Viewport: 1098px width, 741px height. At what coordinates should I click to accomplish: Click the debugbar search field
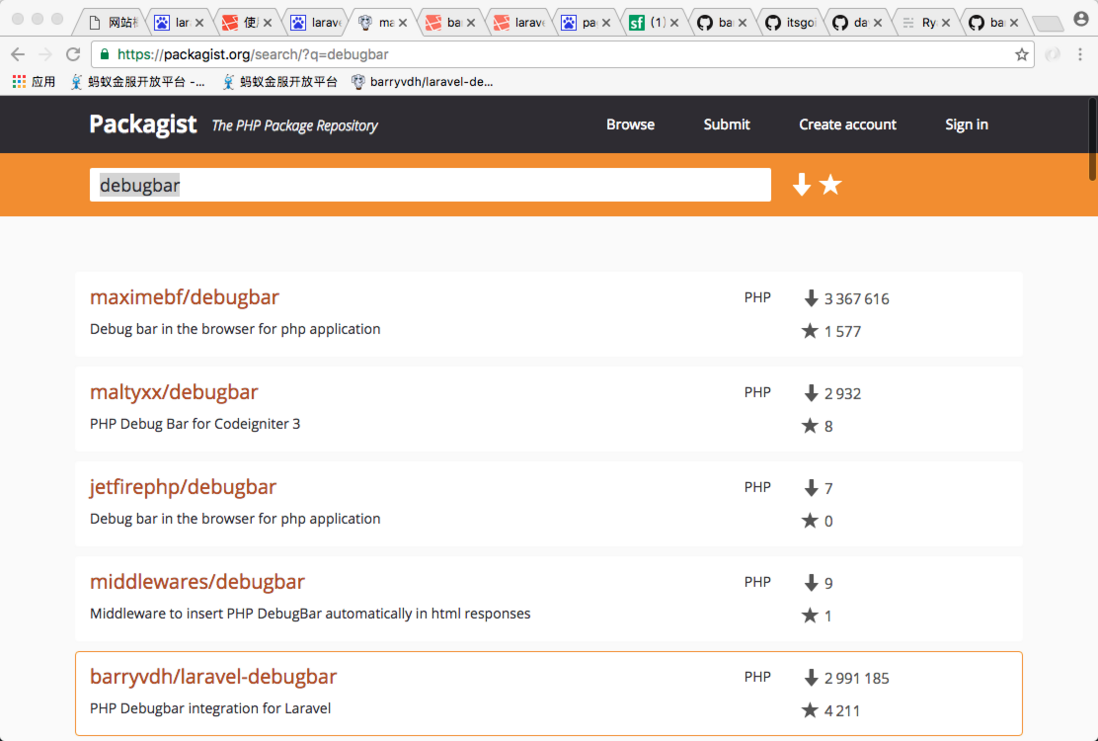coord(430,185)
